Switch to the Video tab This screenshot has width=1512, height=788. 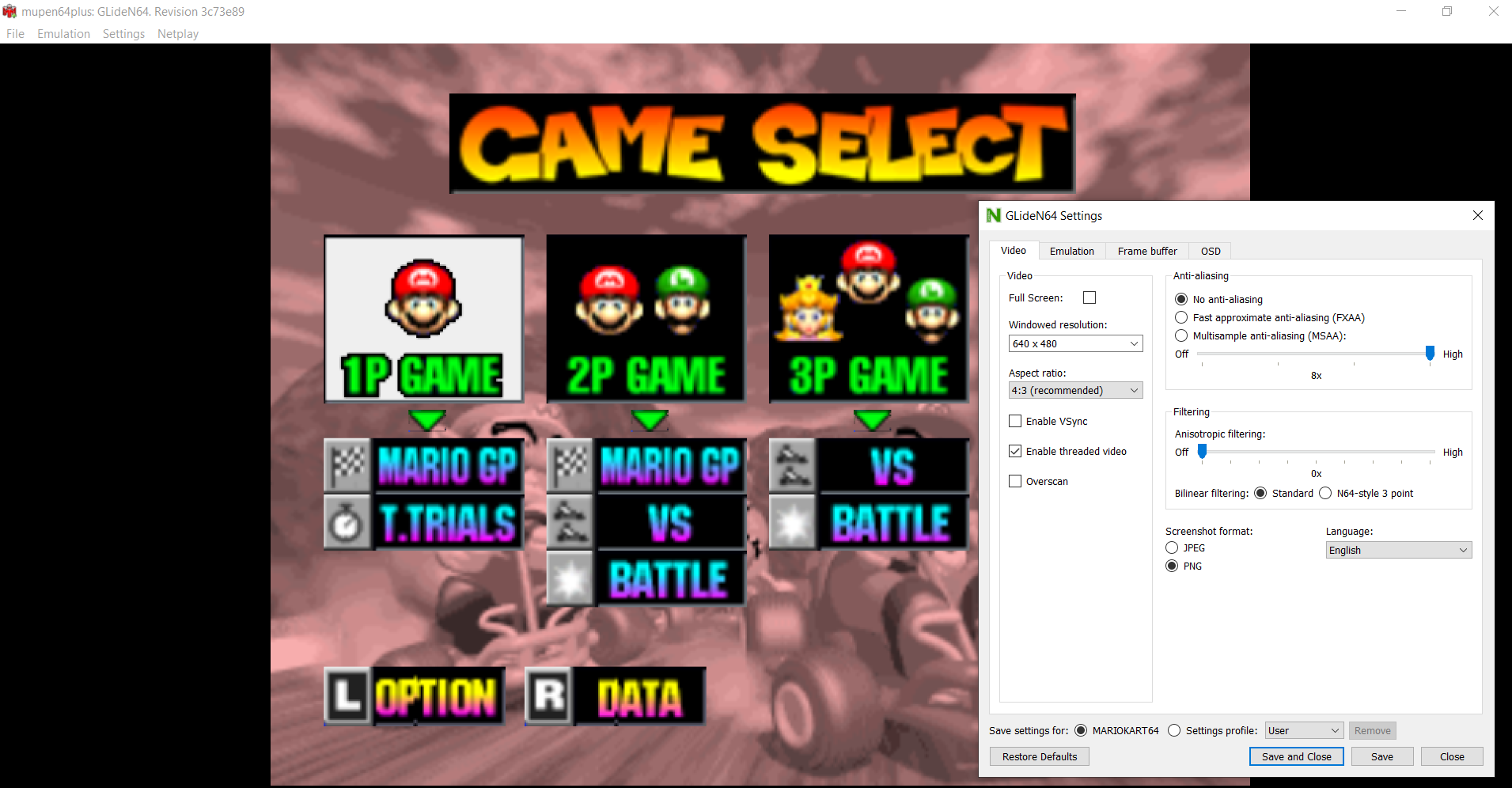[x=1014, y=251]
